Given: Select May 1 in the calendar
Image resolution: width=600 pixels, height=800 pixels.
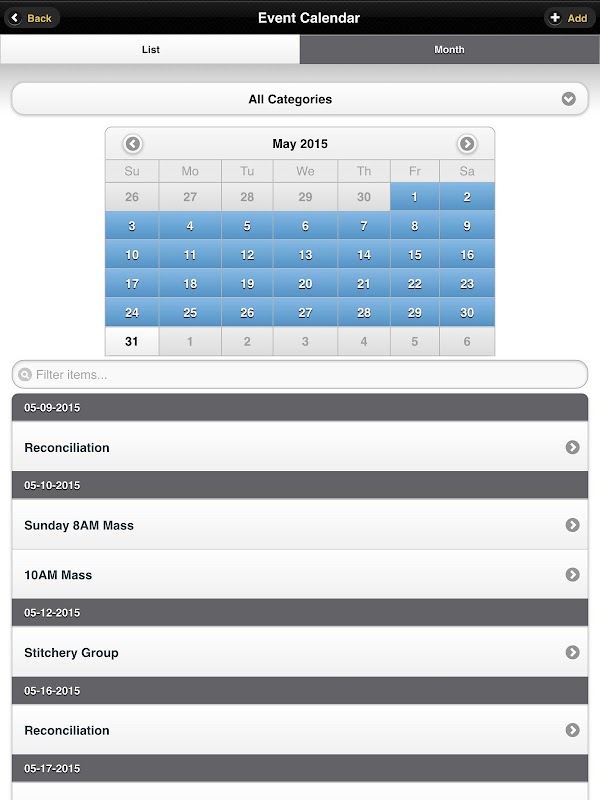Looking at the screenshot, I should [415, 197].
